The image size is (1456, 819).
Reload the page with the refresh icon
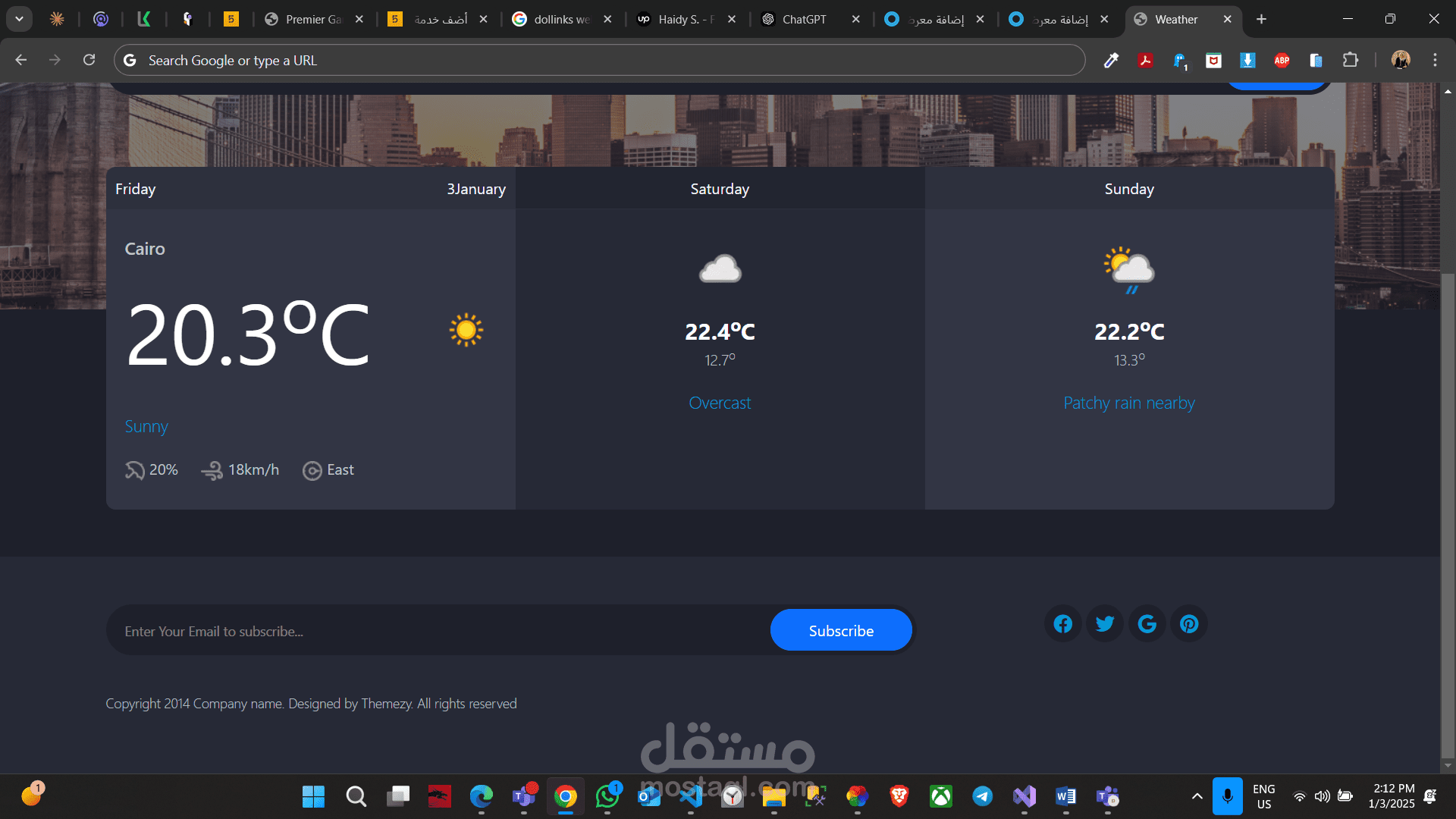pos(89,60)
